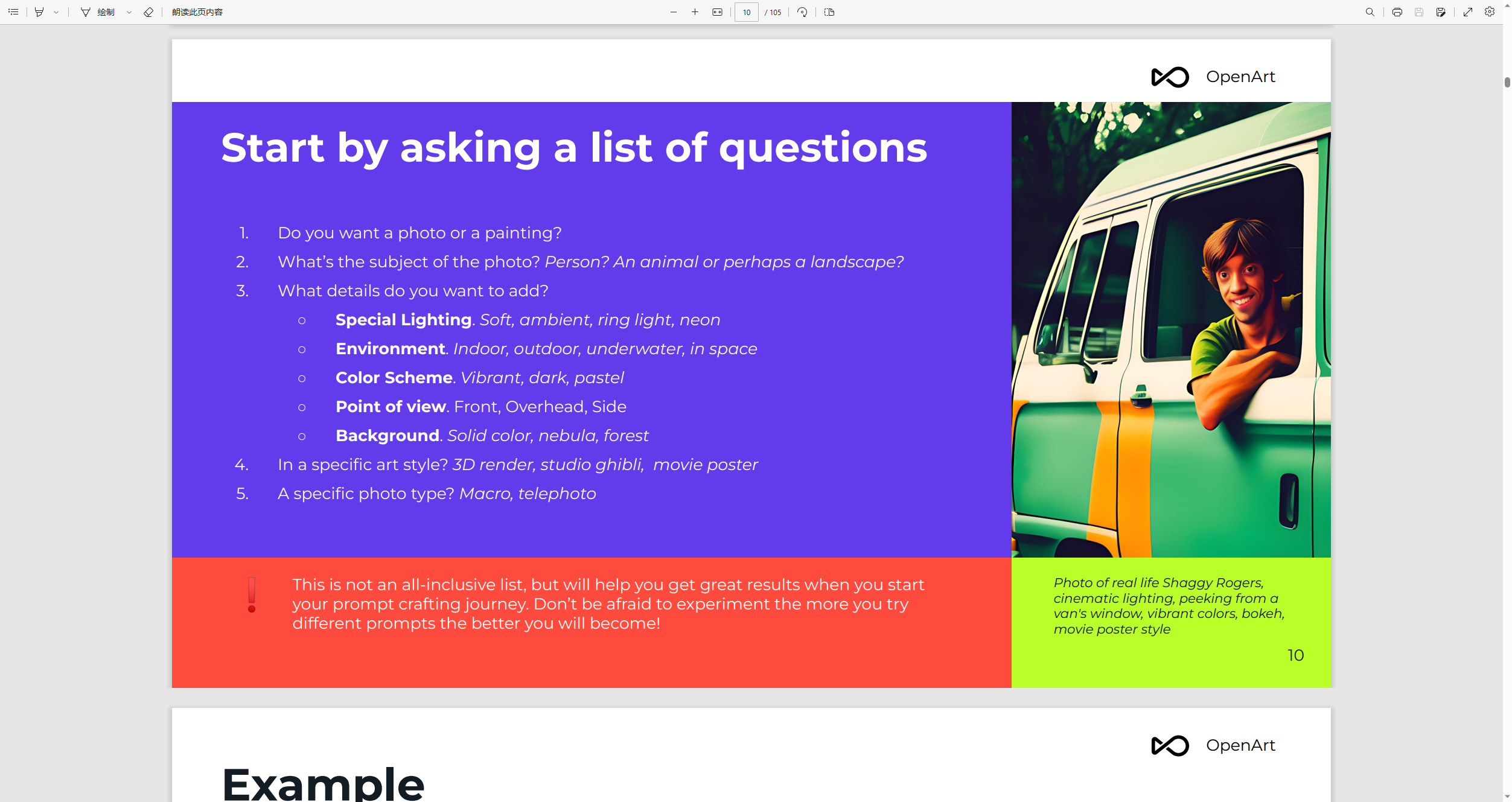Activate the Draw (绘制) tool
The image size is (1512, 802).
(x=98, y=12)
